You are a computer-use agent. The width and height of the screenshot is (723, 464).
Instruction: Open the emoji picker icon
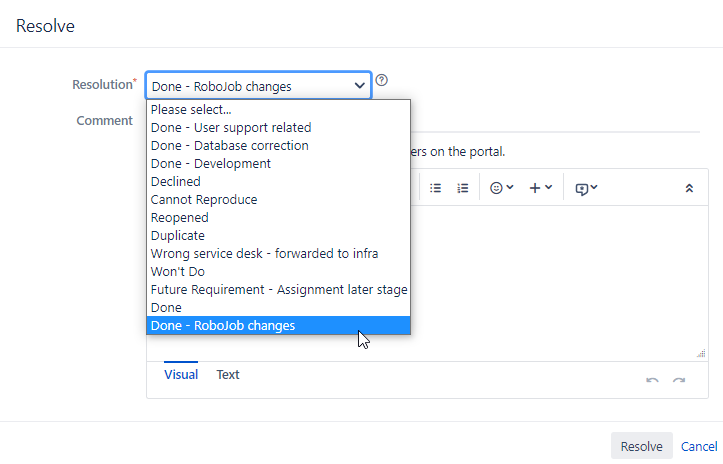coord(501,188)
